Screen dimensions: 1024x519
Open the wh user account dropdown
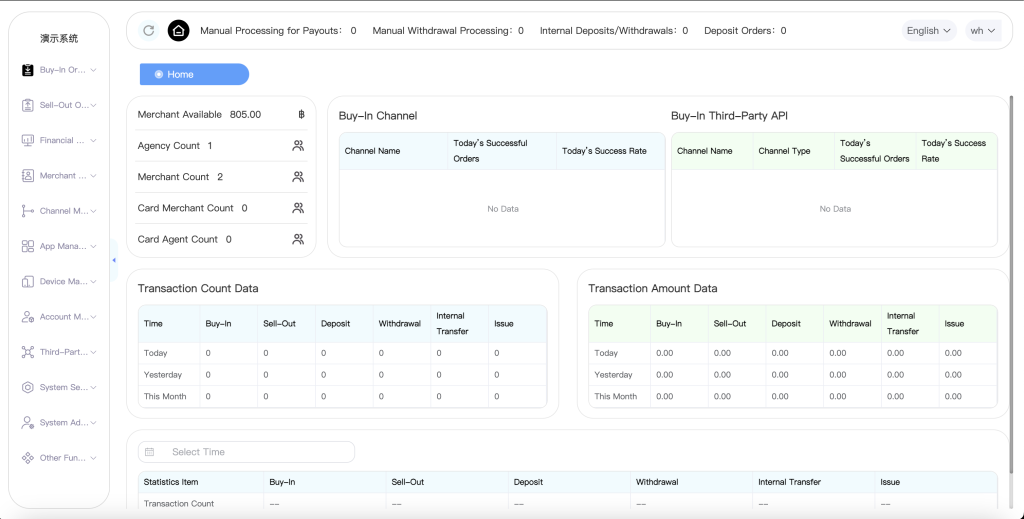pyautogui.click(x=983, y=31)
